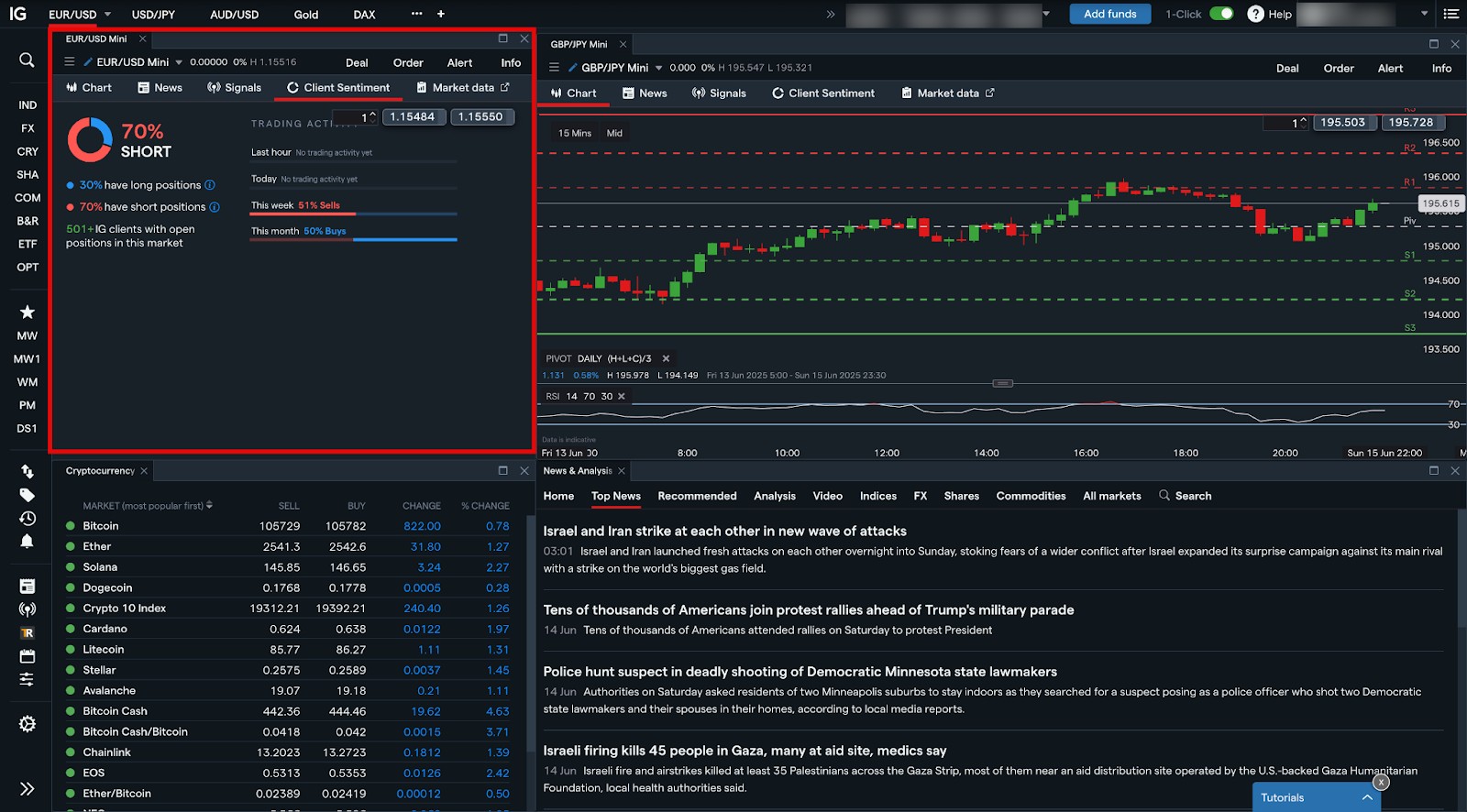The image size is (1467, 812).
Task: Open Help in the top bar
Action: pyautogui.click(x=1270, y=14)
